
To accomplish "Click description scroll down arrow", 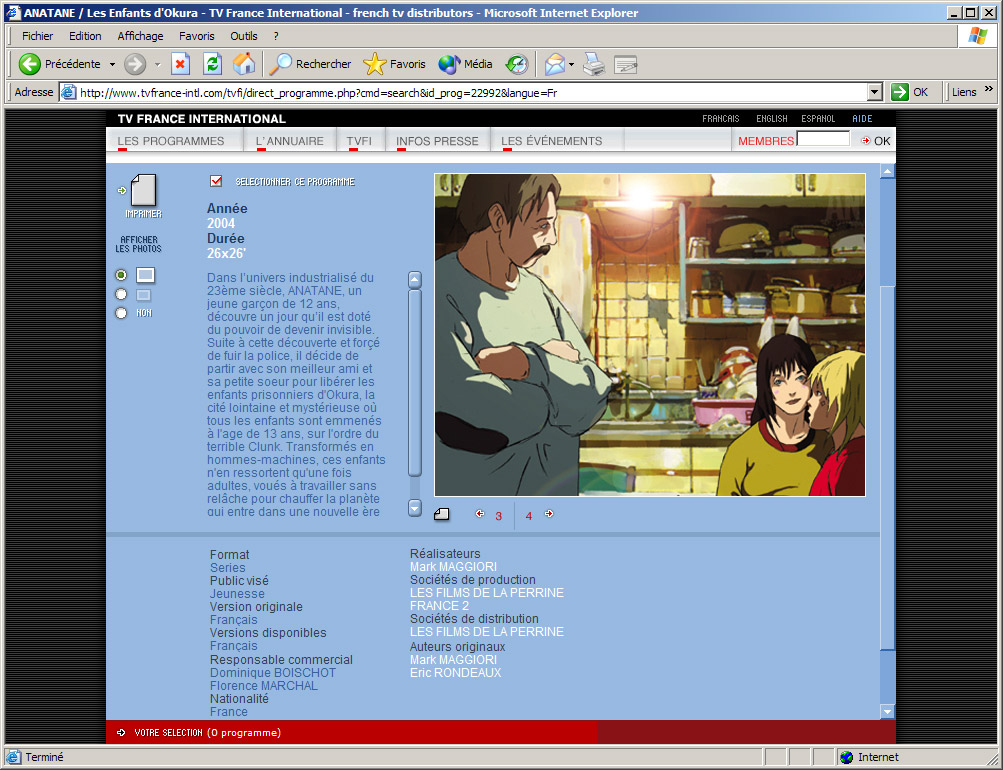I will [415, 508].
